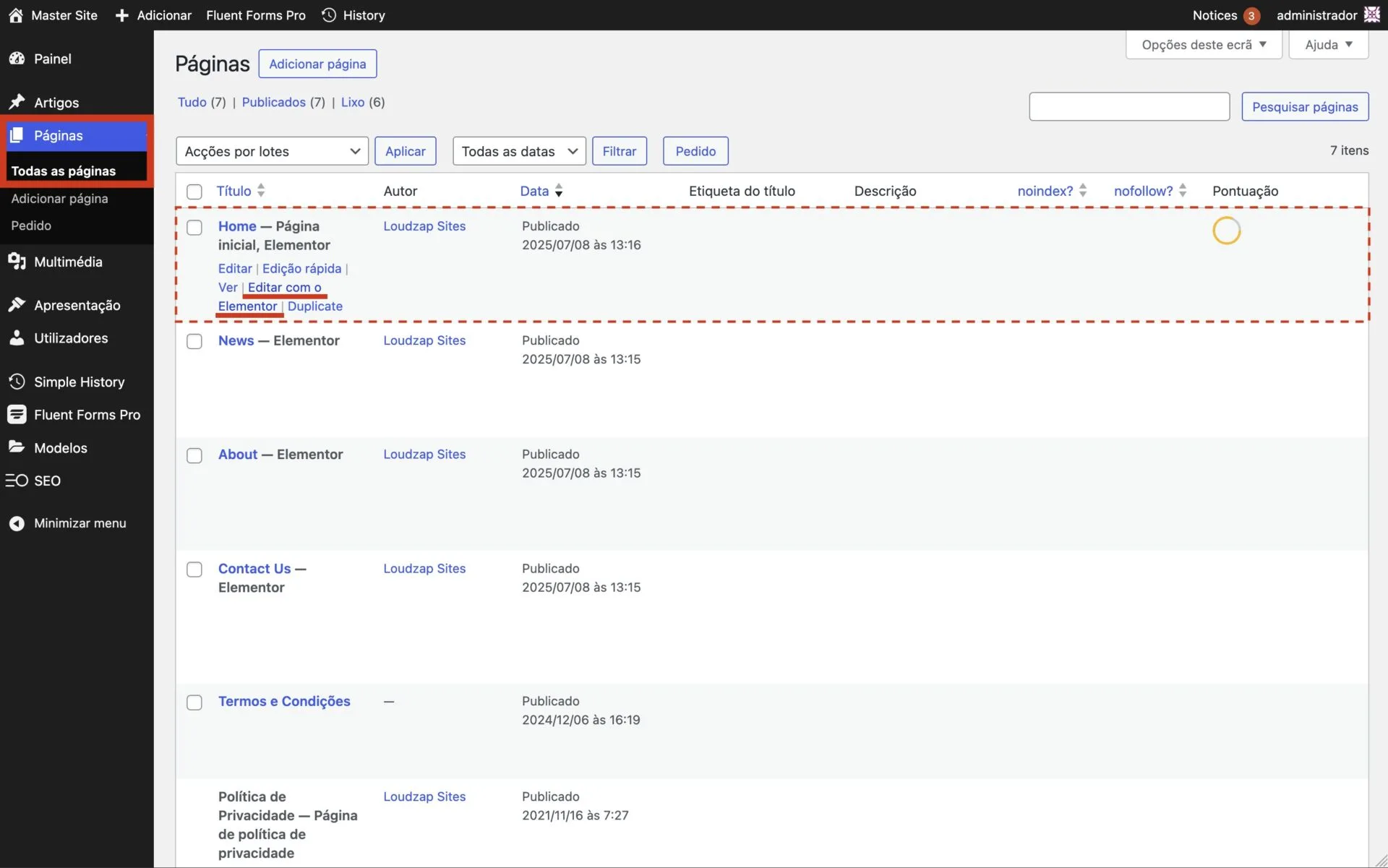Image resolution: width=1388 pixels, height=868 pixels.
Task: Click the Painel dashboard icon
Action: pyautogui.click(x=17, y=59)
